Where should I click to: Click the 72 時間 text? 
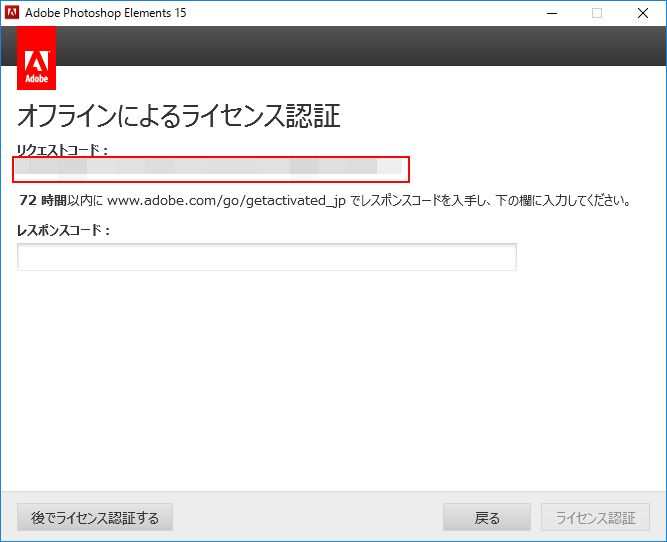(x=43, y=200)
